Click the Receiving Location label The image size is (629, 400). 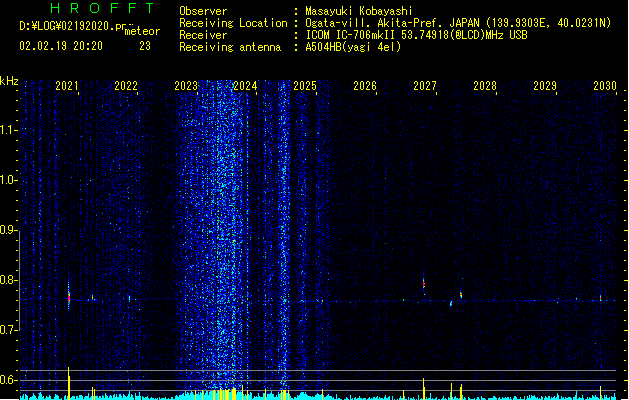[x=233, y=23]
